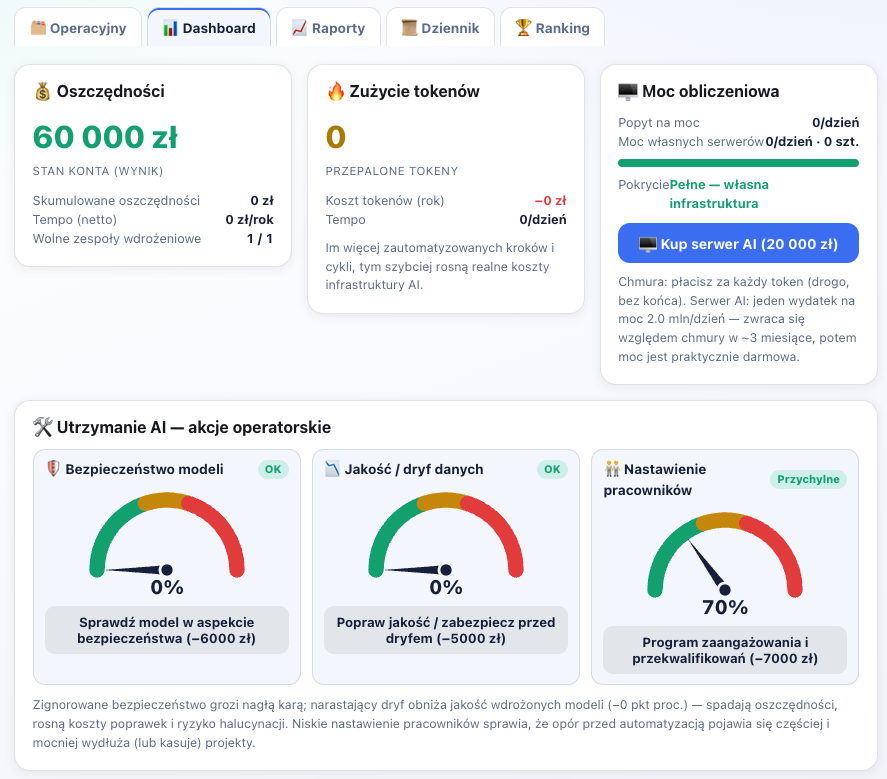887x779 pixels.
Task: Click the tools icon beside Utrzymanie AI
Action: pyautogui.click(x=42, y=427)
